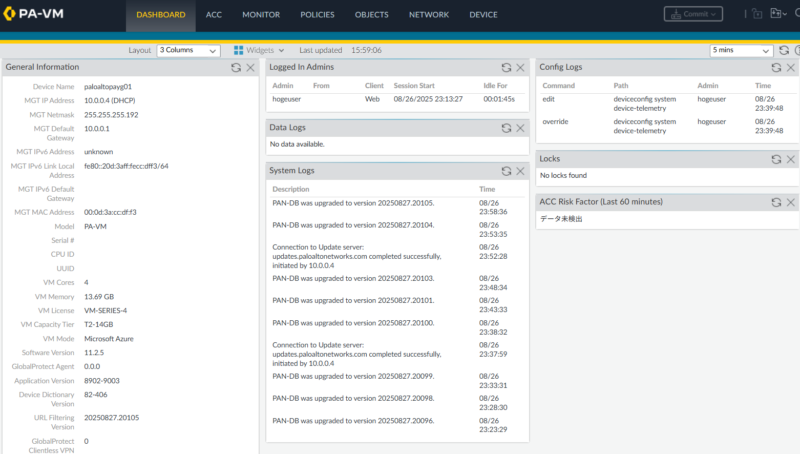Close the System Logs widget
Image resolution: width=800 pixels, height=454 pixels.
coord(520,171)
